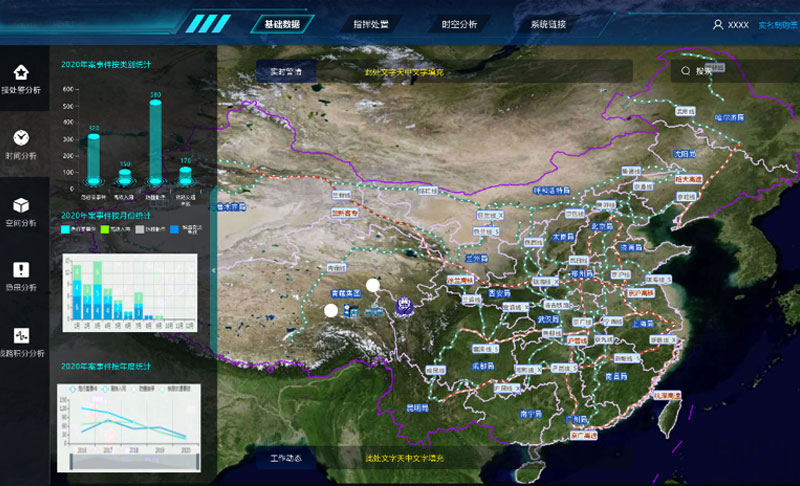Open the 时间分析 clock icon

[22, 138]
